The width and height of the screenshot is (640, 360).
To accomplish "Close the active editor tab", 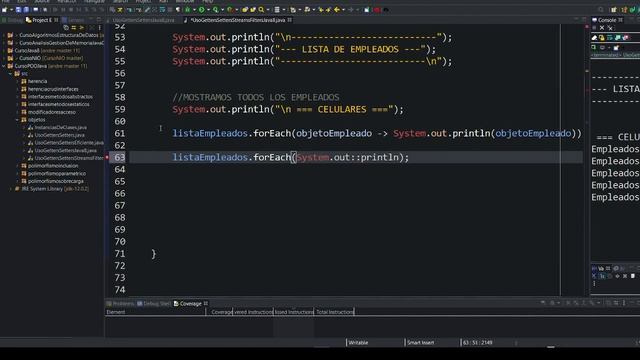I will coord(289,20).
